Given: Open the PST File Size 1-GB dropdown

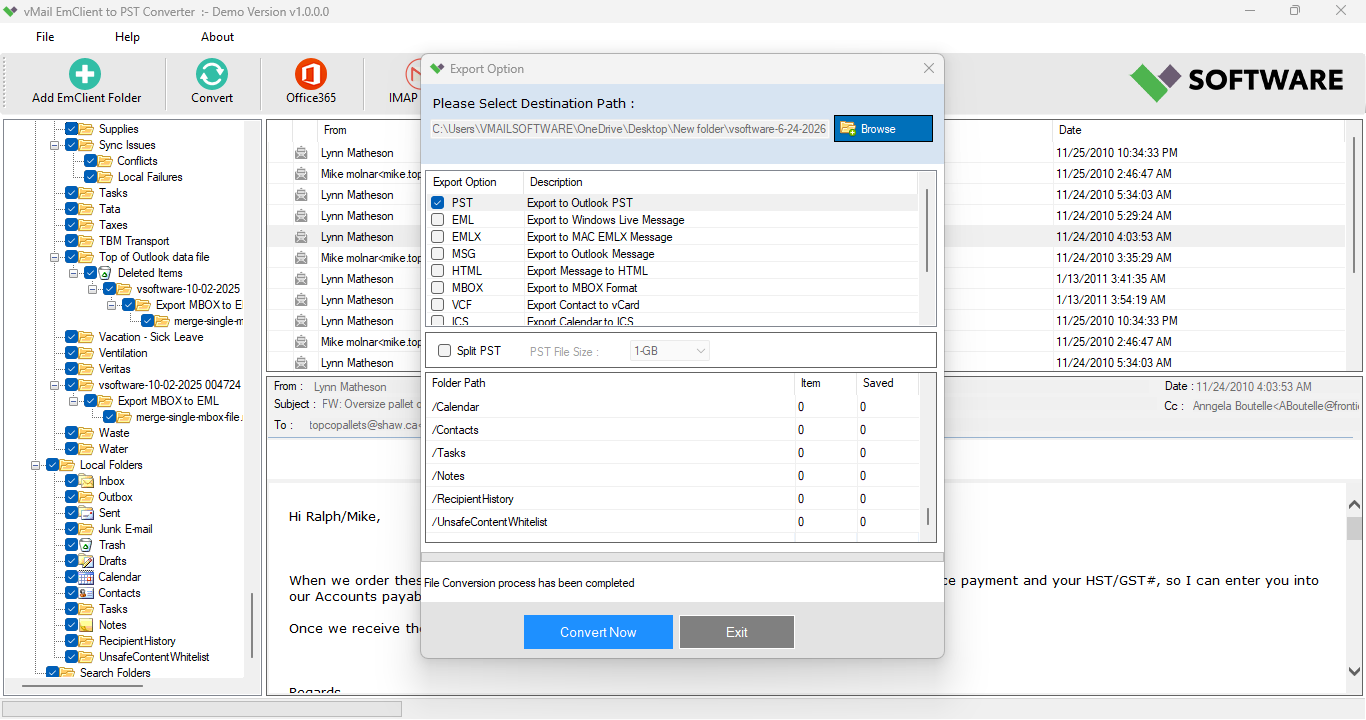Looking at the screenshot, I should 670,351.
